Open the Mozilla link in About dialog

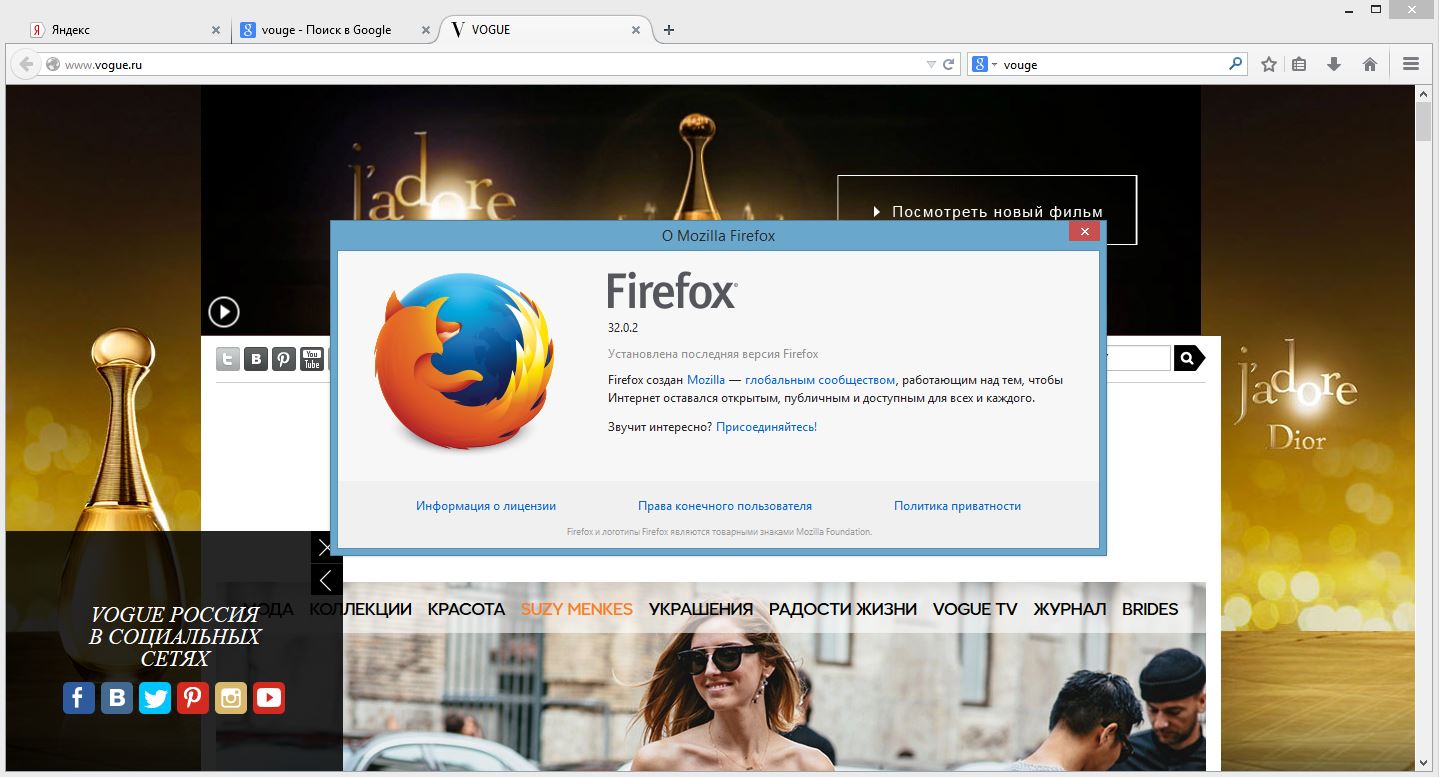(x=706, y=380)
